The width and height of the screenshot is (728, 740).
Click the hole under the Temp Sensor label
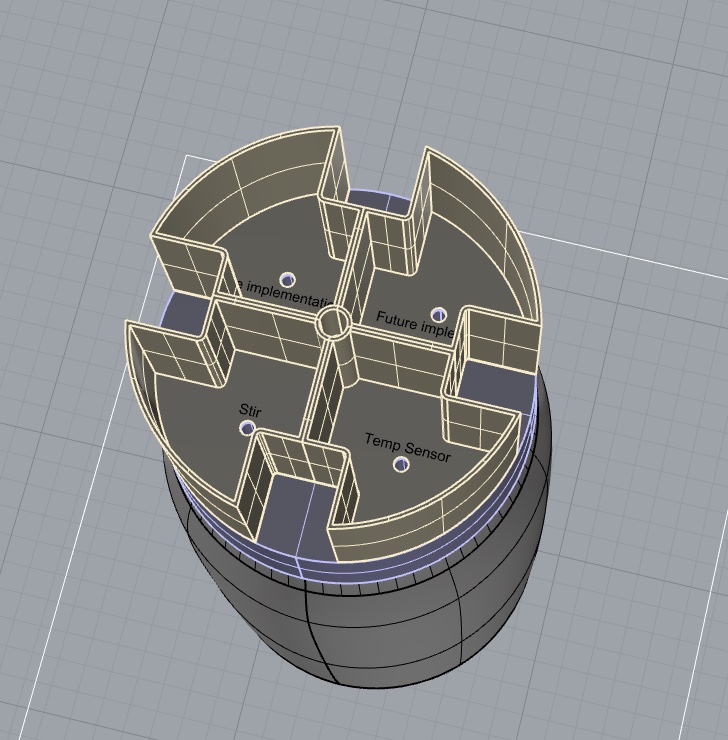pyautogui.click(x=401, y=464)
